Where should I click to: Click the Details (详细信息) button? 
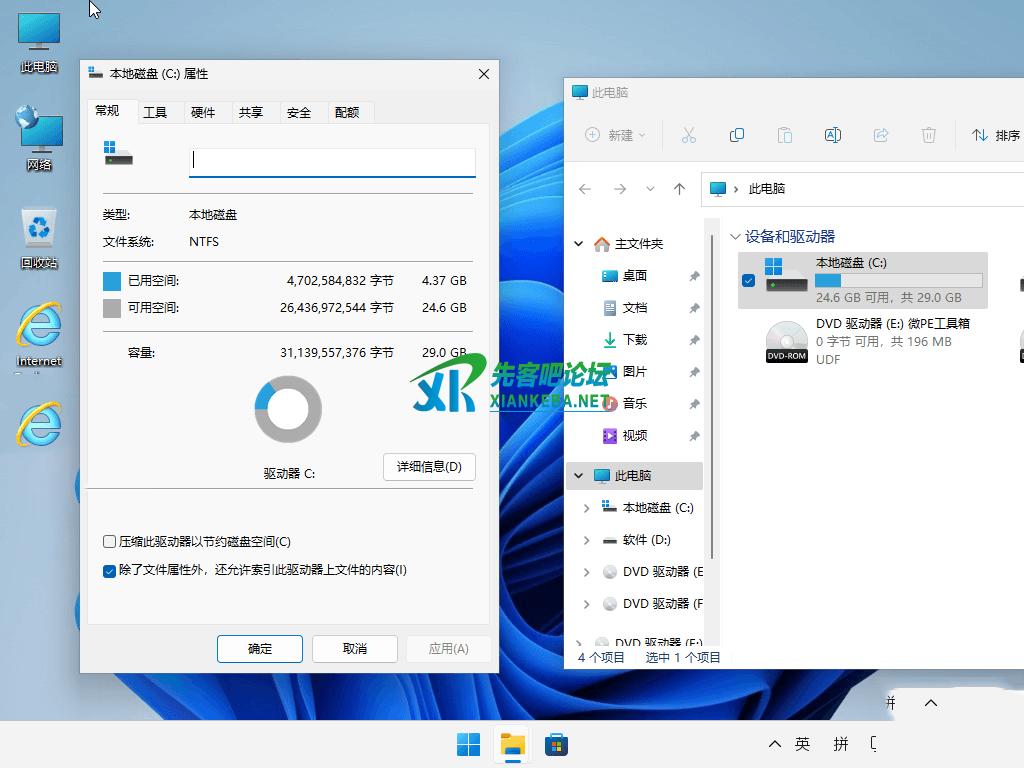tap(429, 467)
